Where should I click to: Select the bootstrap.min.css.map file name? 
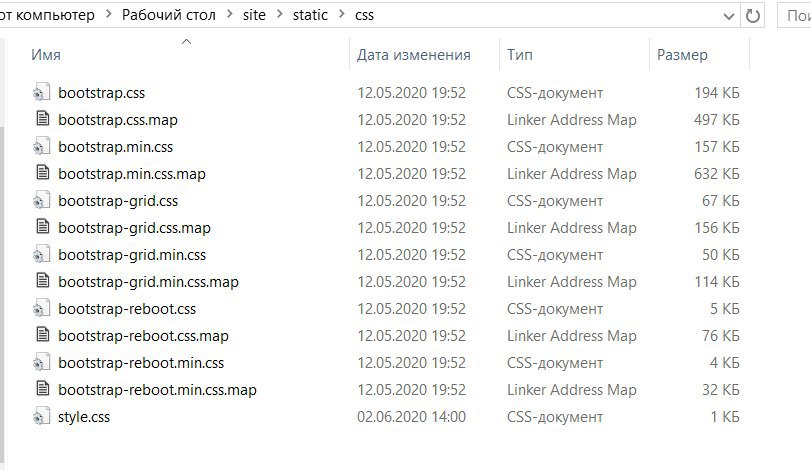click(x=132, y=174)
